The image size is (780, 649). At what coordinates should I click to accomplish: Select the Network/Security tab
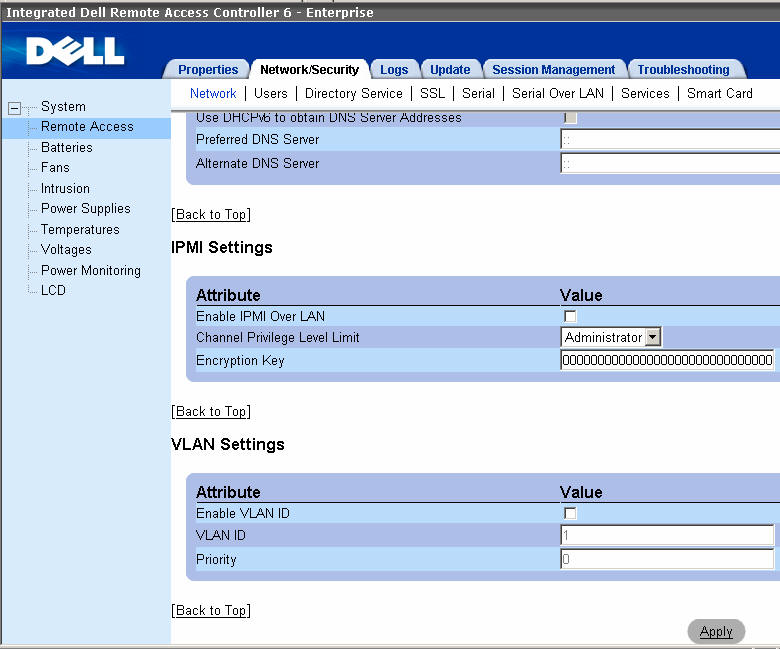pyautogui.click(x=309, y=70)
